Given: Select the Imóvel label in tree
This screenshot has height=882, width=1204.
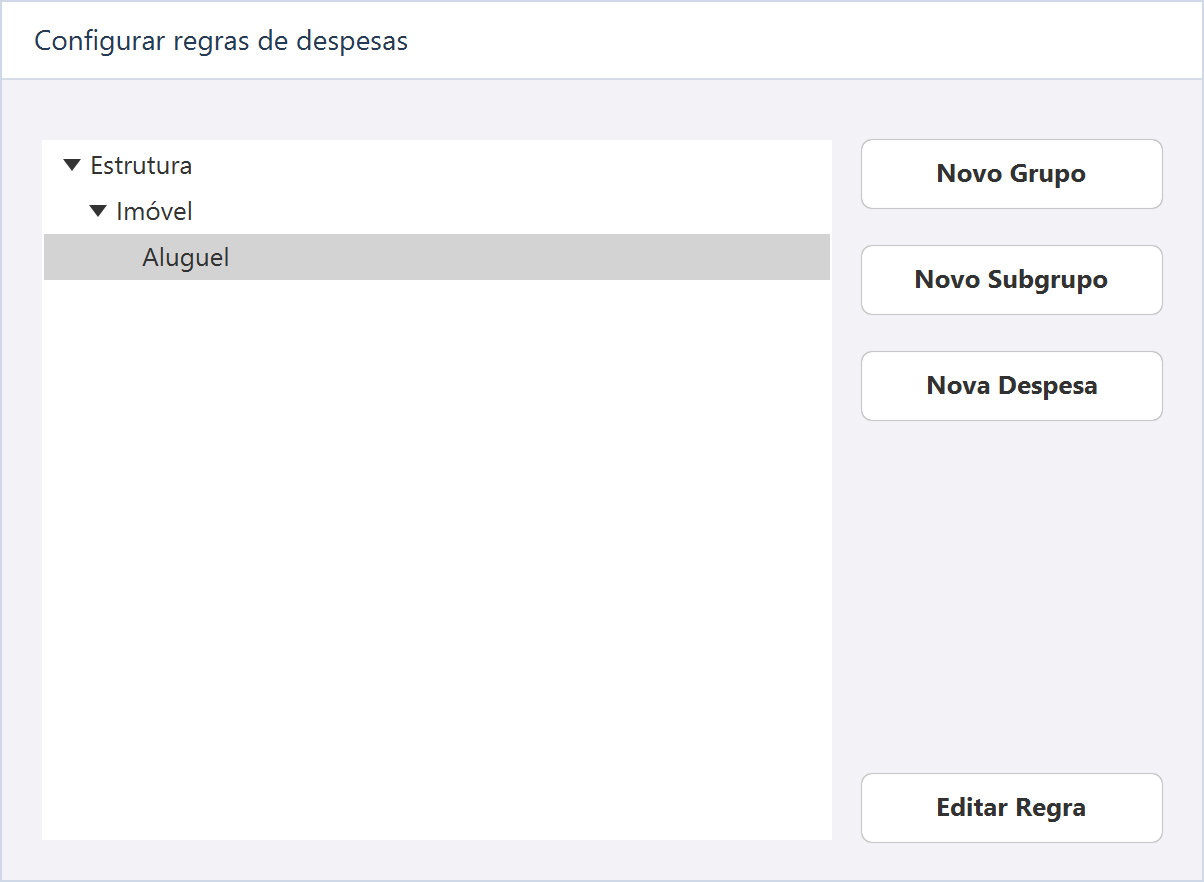Looking at the screenshot, I should click(154, 211).
